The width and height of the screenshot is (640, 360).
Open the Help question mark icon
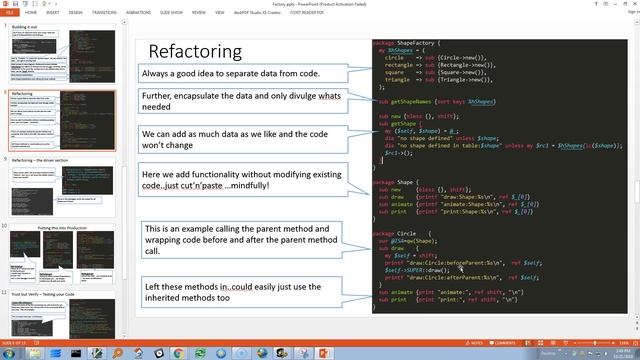coord(596,4)
